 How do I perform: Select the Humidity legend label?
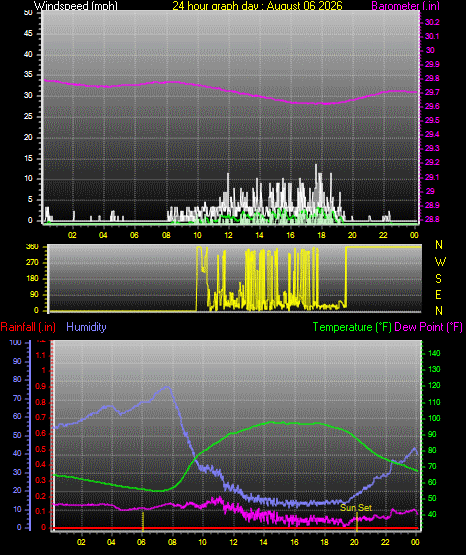[86, 327]
